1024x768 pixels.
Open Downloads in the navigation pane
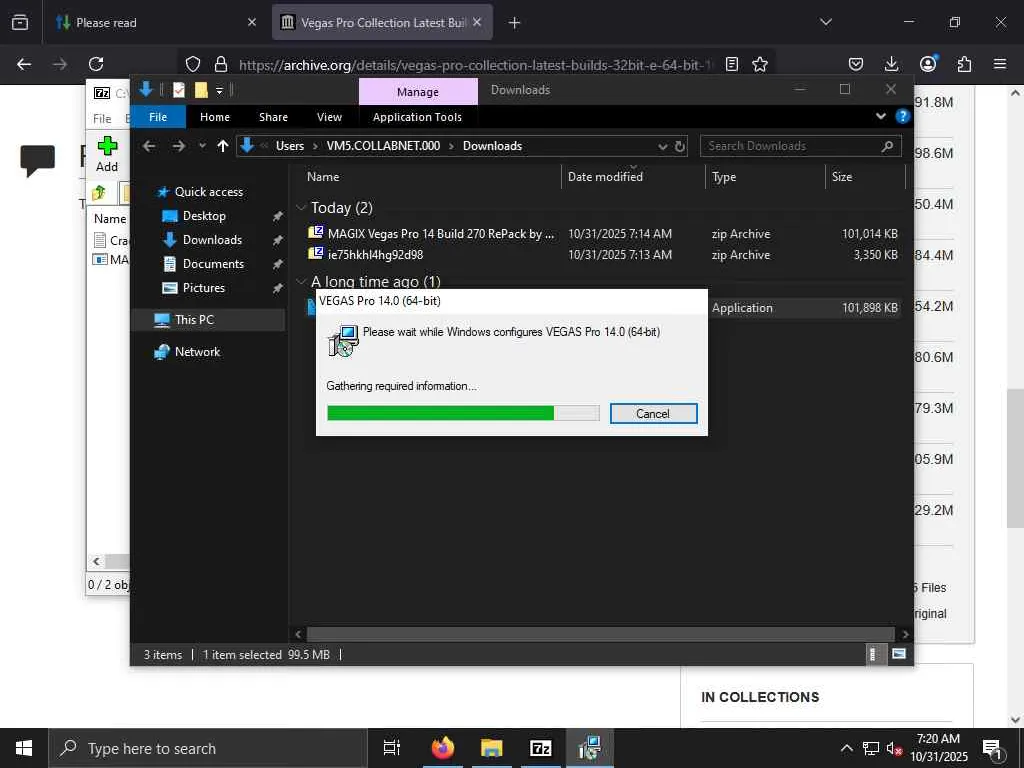pyautogui.click(x=212, y=240)
